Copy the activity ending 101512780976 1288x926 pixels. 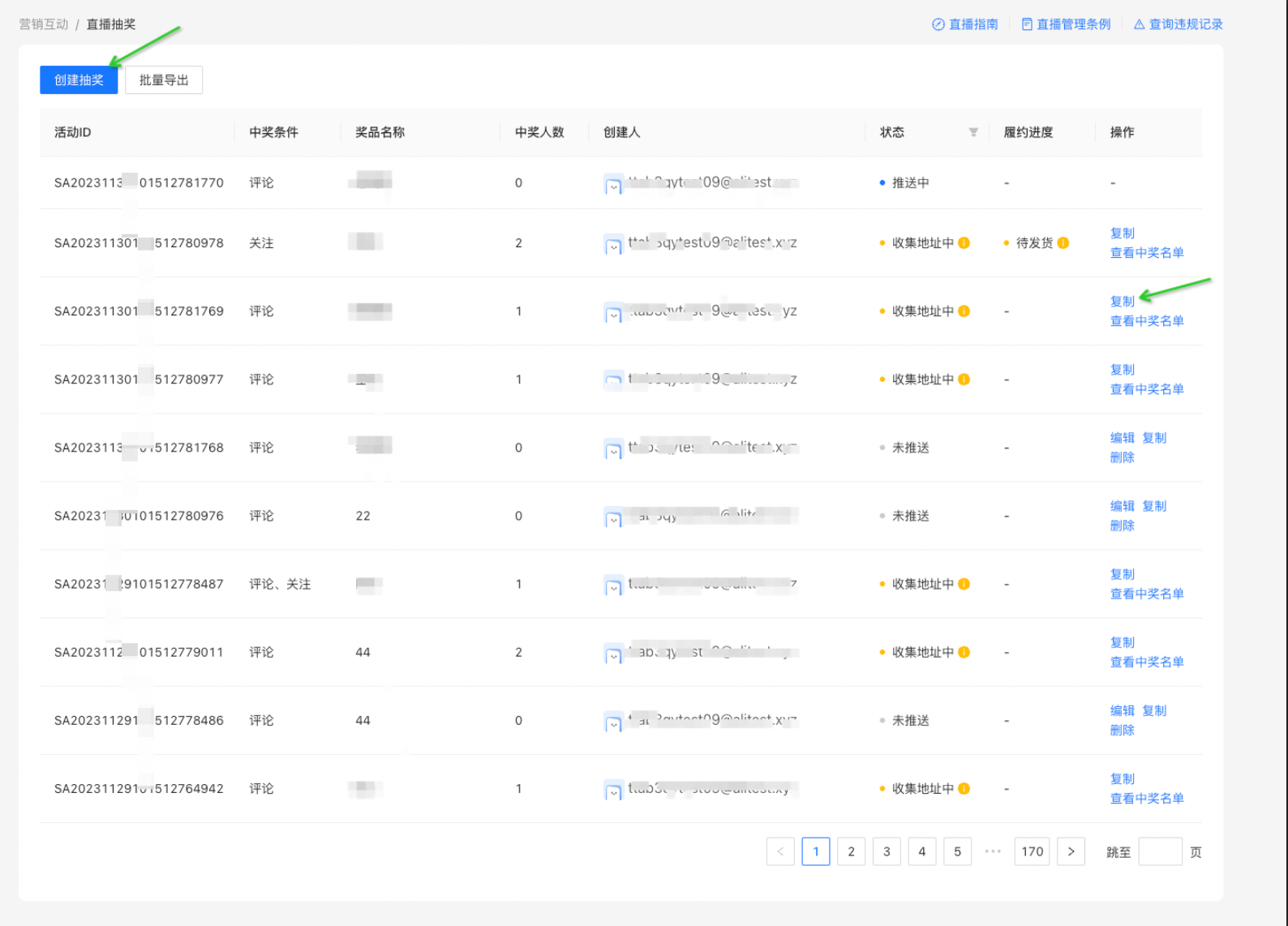pos(1154,506)
